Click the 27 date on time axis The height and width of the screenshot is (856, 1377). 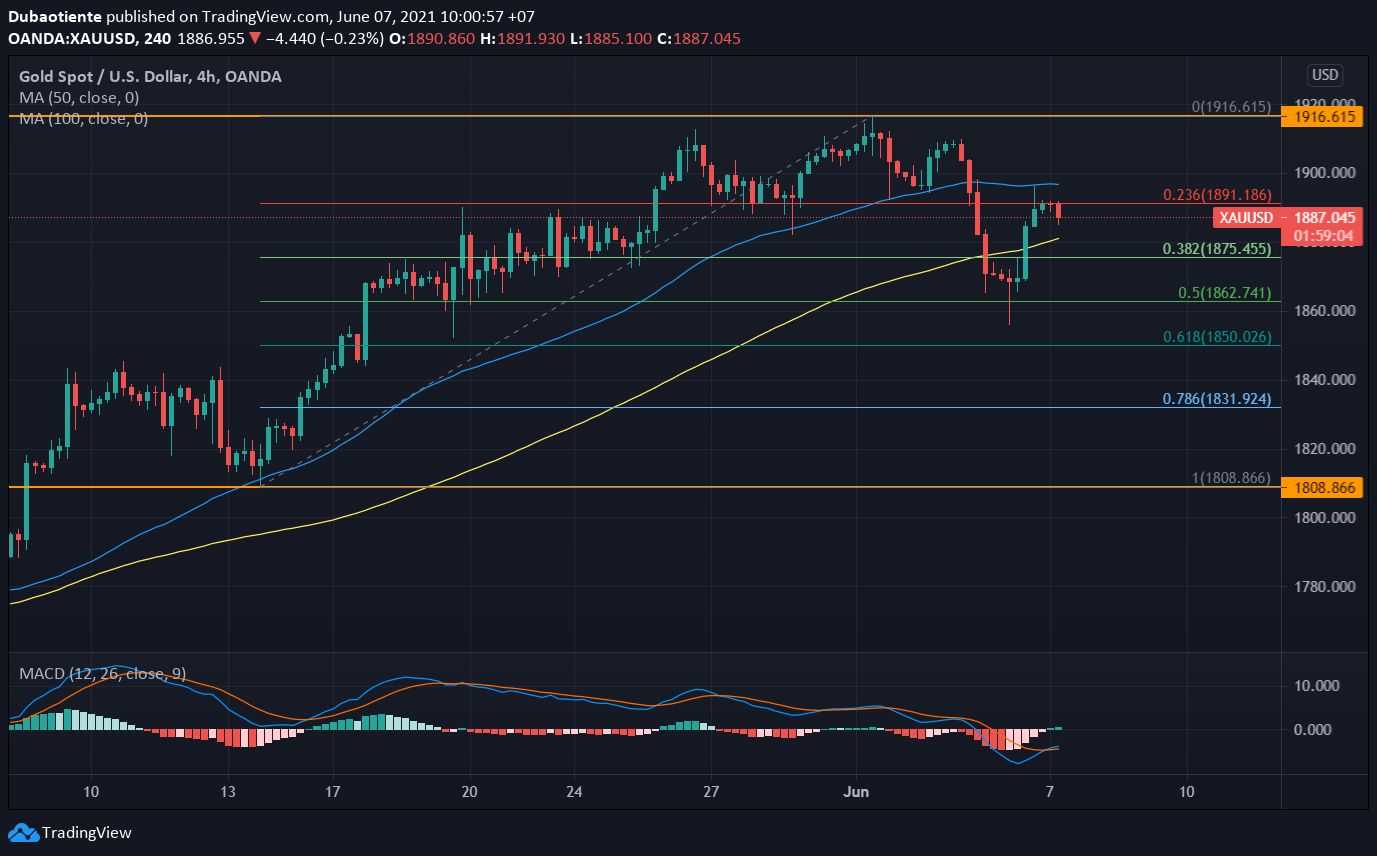(710, 792)
